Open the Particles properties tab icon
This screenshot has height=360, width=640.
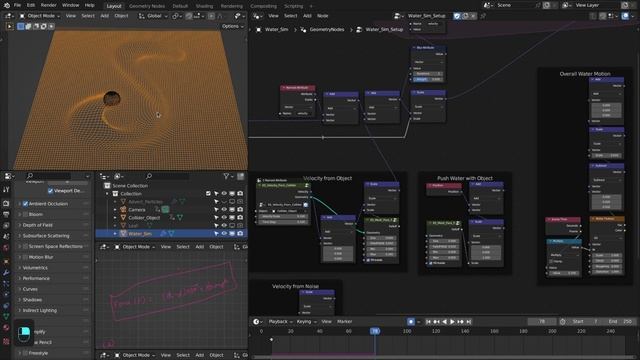coord(6,283)
